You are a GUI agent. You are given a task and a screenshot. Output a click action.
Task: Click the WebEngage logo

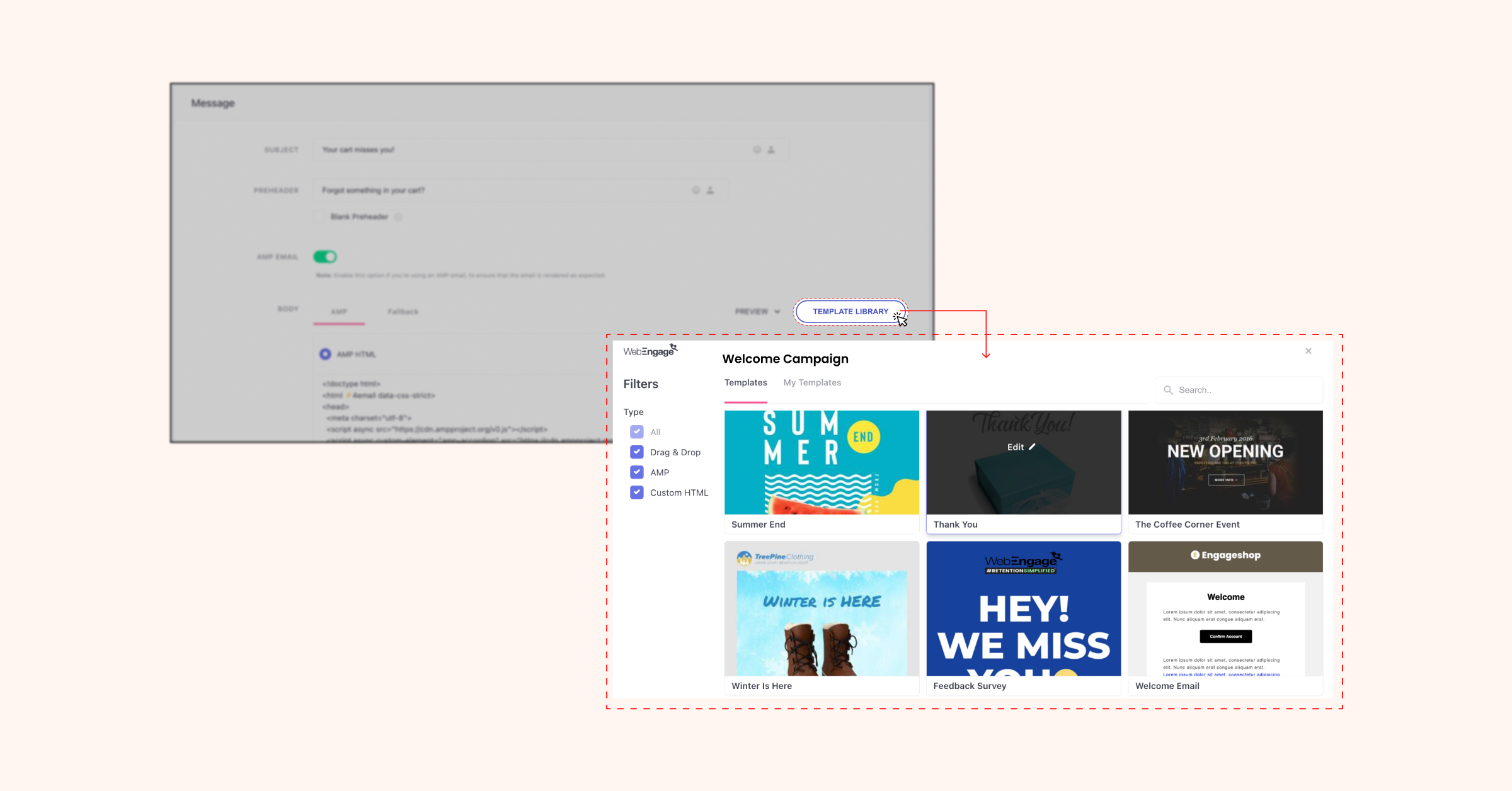[x=650, y=350]
